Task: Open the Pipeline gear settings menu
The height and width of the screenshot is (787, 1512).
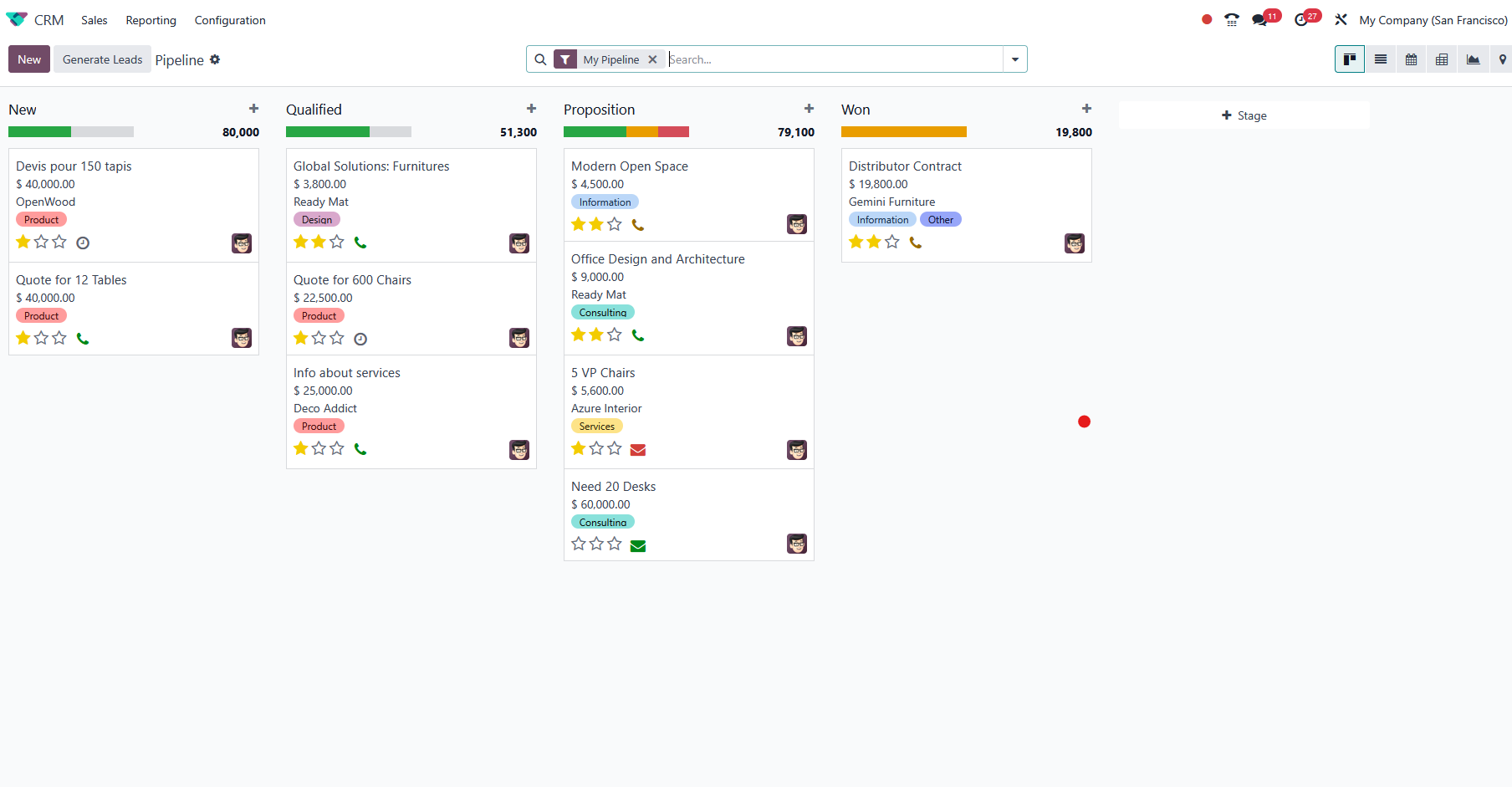Action: [215, 59]
